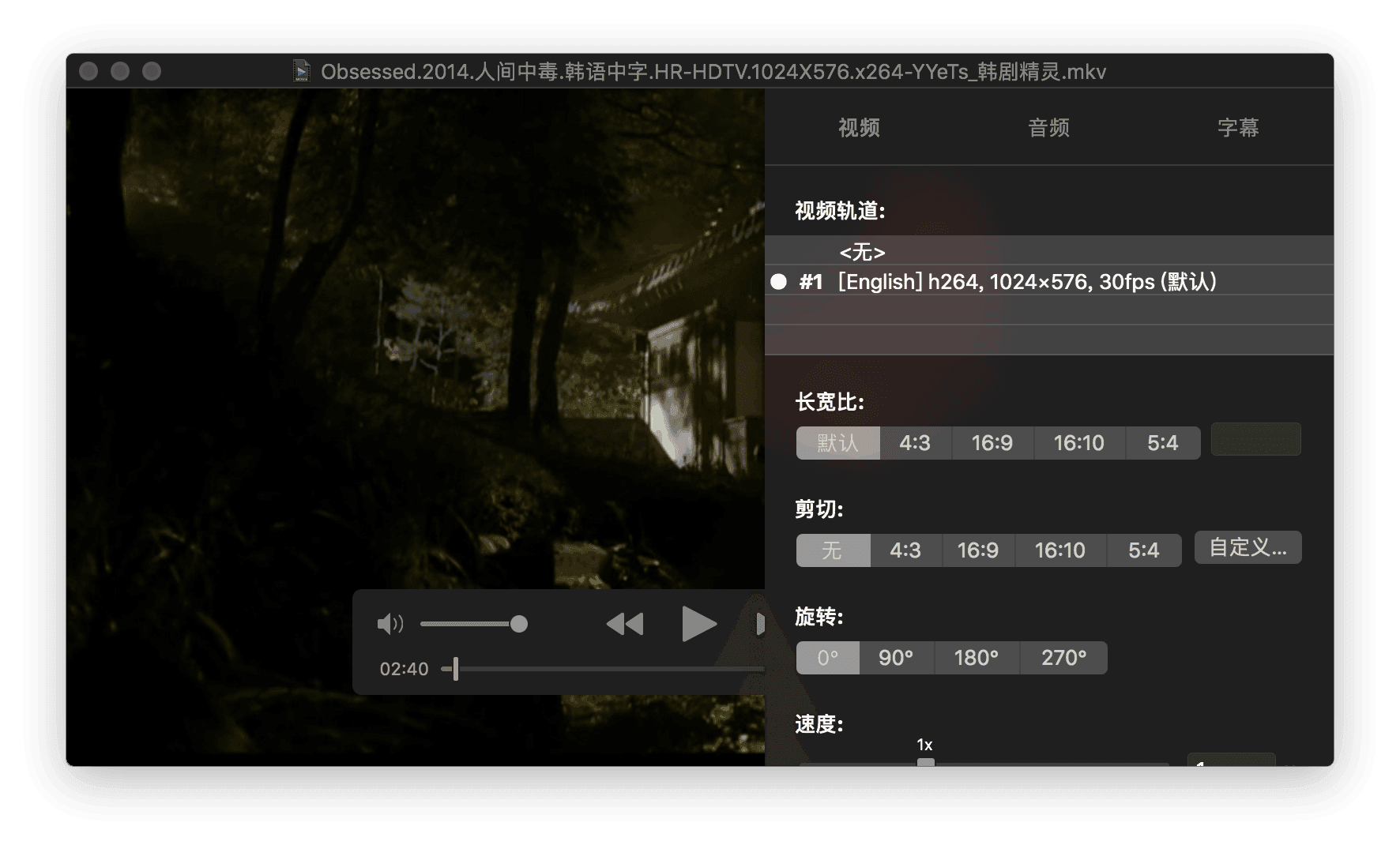The height and width of the screenshot is (845, 1400).
Task: Set aspect ratio to 16:10
Action: point(1079,443)
